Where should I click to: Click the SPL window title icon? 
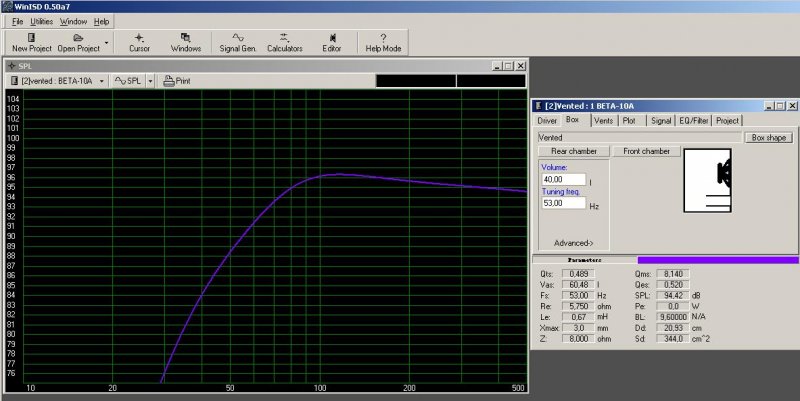coord(11,66)
